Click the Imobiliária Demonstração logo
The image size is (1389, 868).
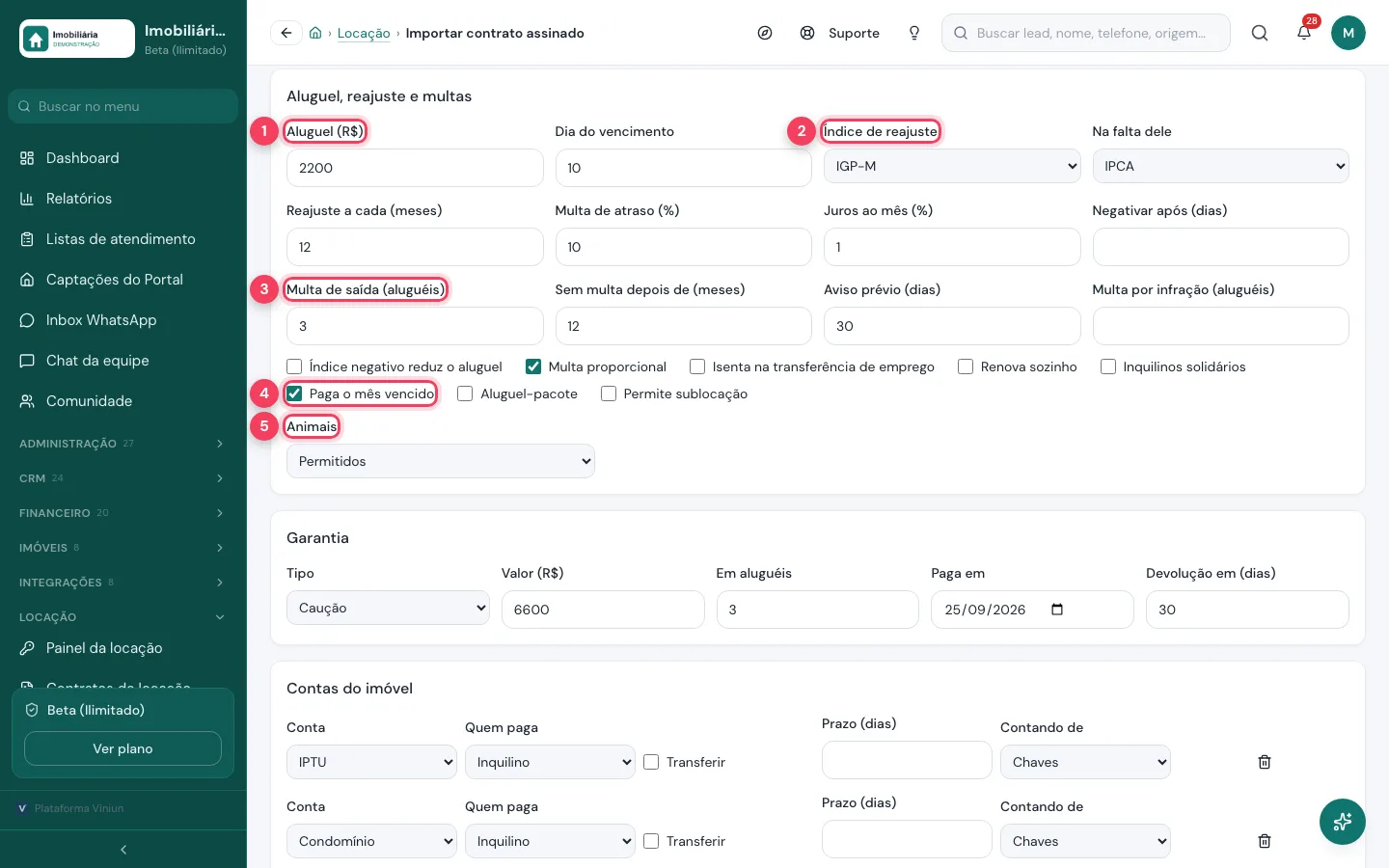[x=77, y=39]
